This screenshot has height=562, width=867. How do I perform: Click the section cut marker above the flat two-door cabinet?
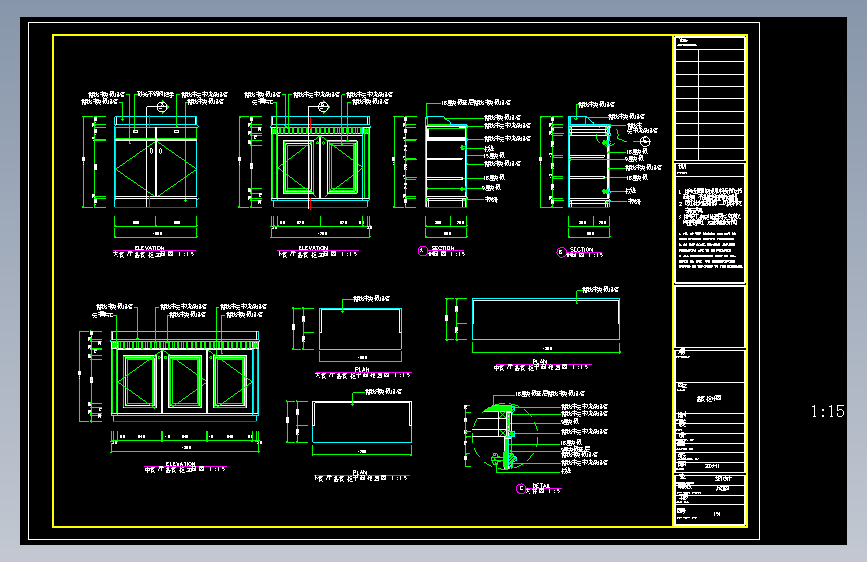(x=161, y=107)
